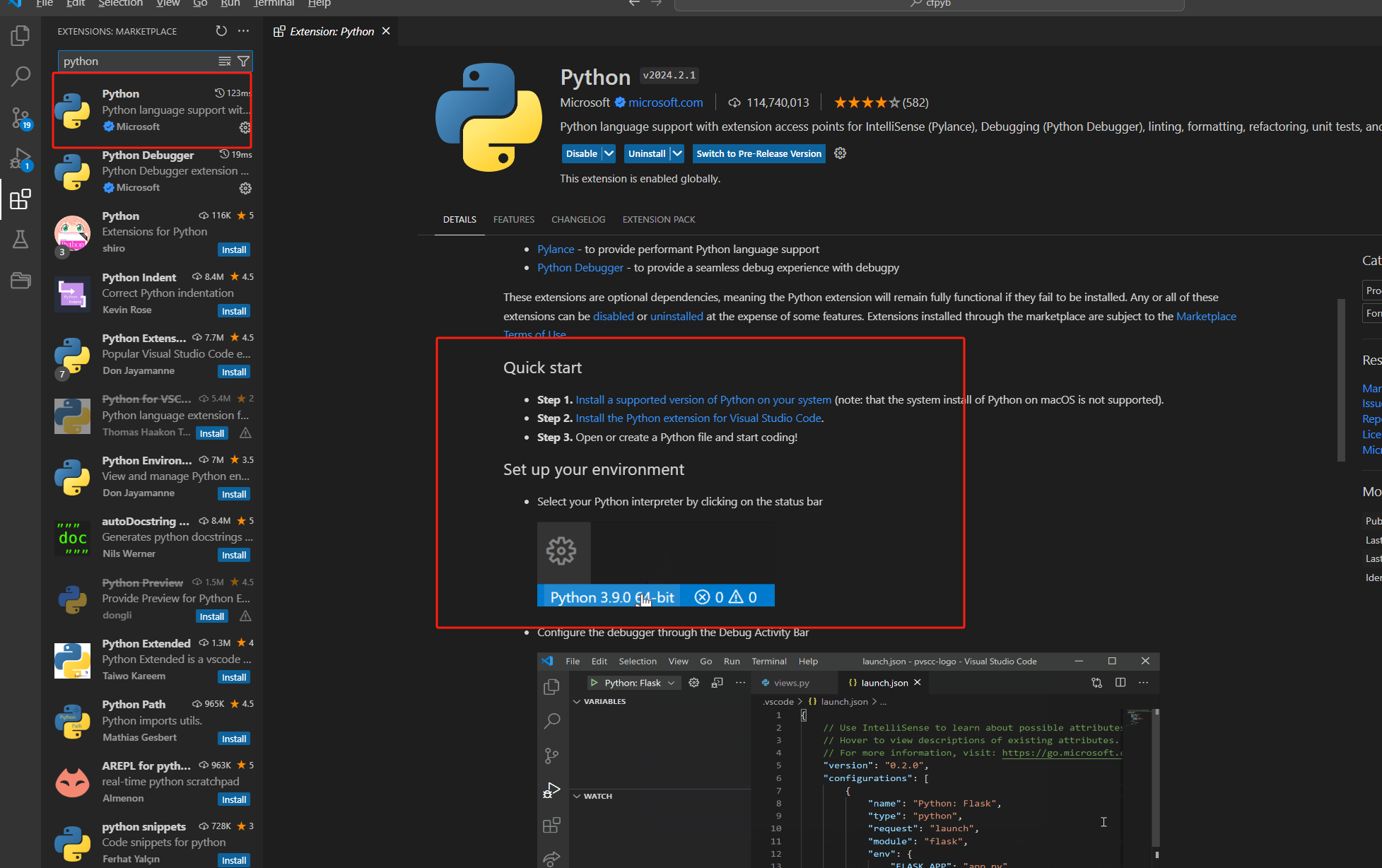Open extension settings gear beside Pre-Release button

click(x=840, y=153)
